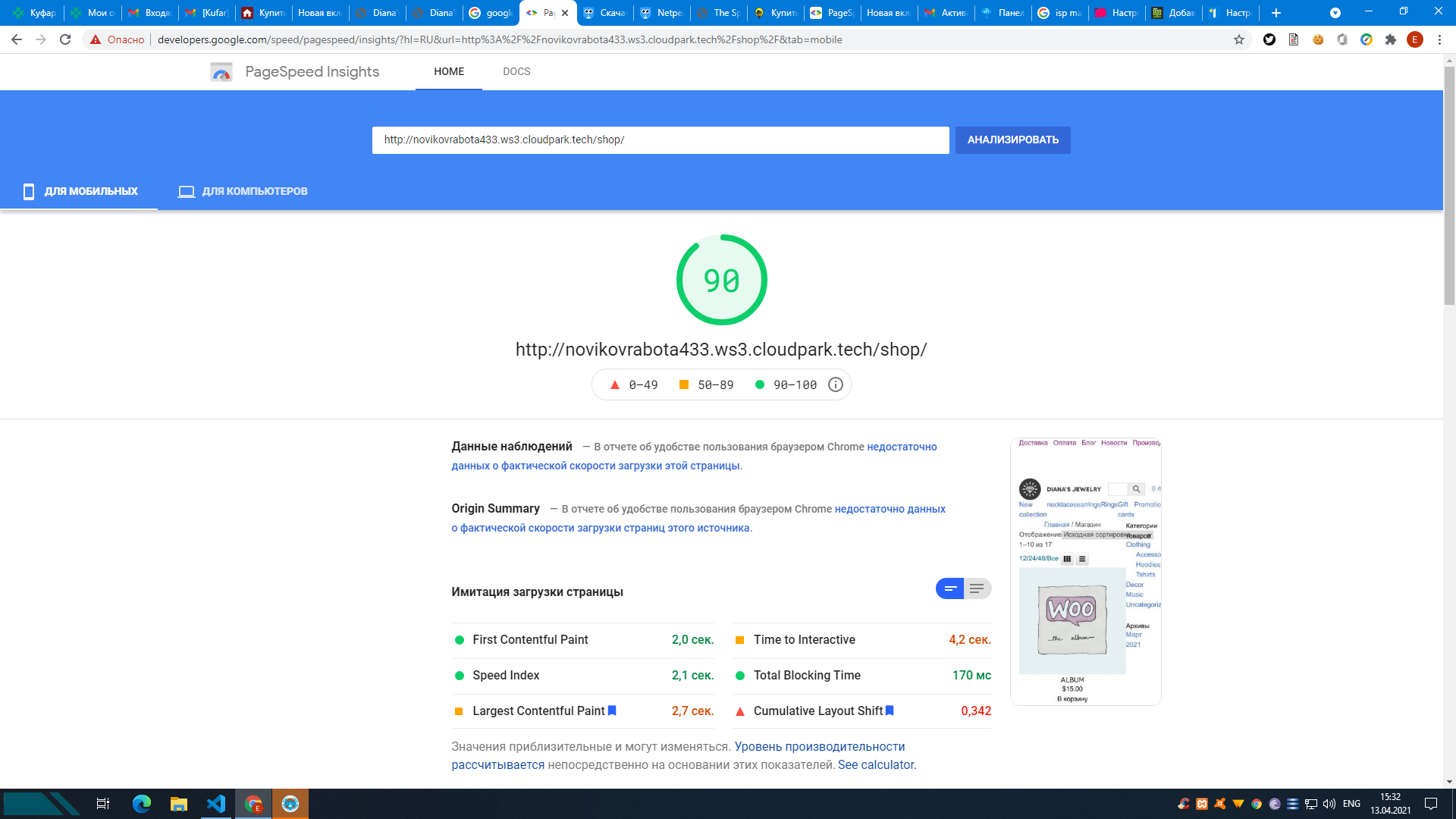The height and width of the screenshot is (819, 1456).
Task: Click 'Time to Interactive' metric
Action: pos(804,639)
